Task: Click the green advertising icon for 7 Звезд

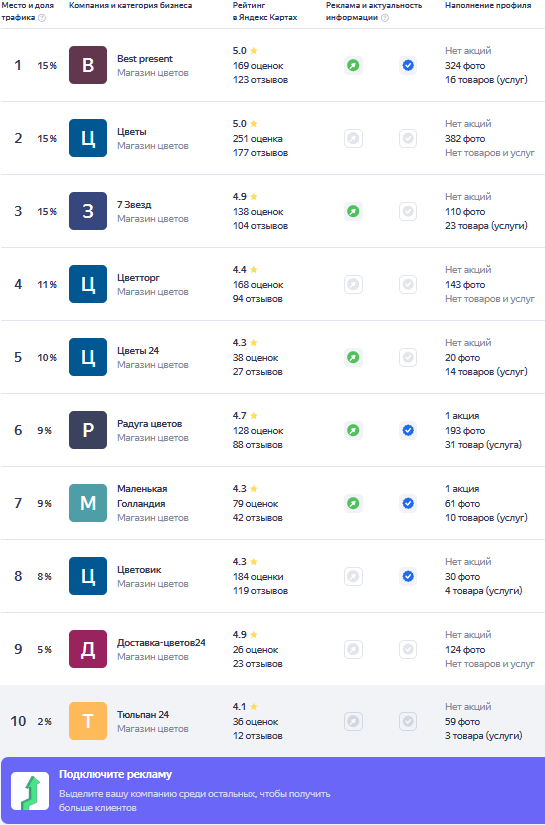Action: (354, 212)
